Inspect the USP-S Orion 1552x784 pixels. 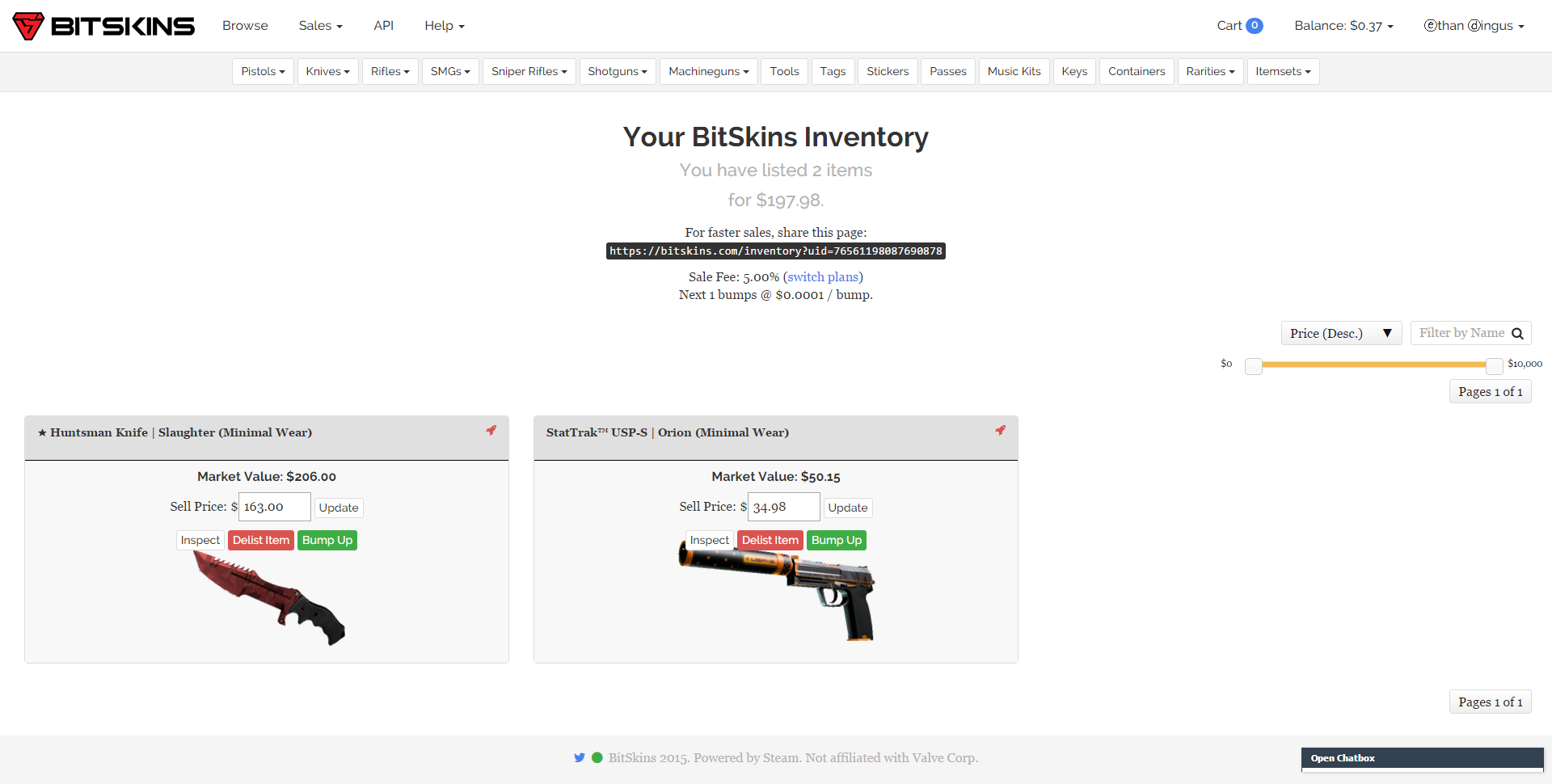click(x=710, y=540)
